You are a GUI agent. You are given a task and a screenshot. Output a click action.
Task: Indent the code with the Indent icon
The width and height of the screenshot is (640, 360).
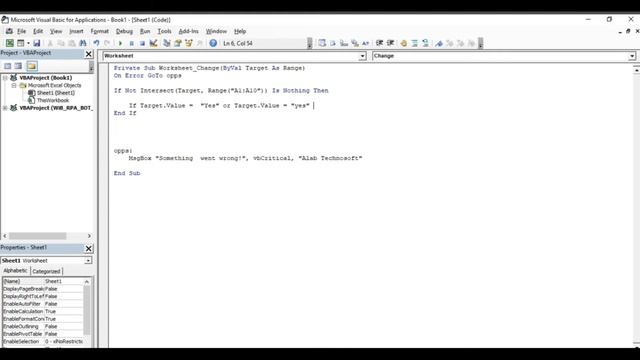click(380, 43)
